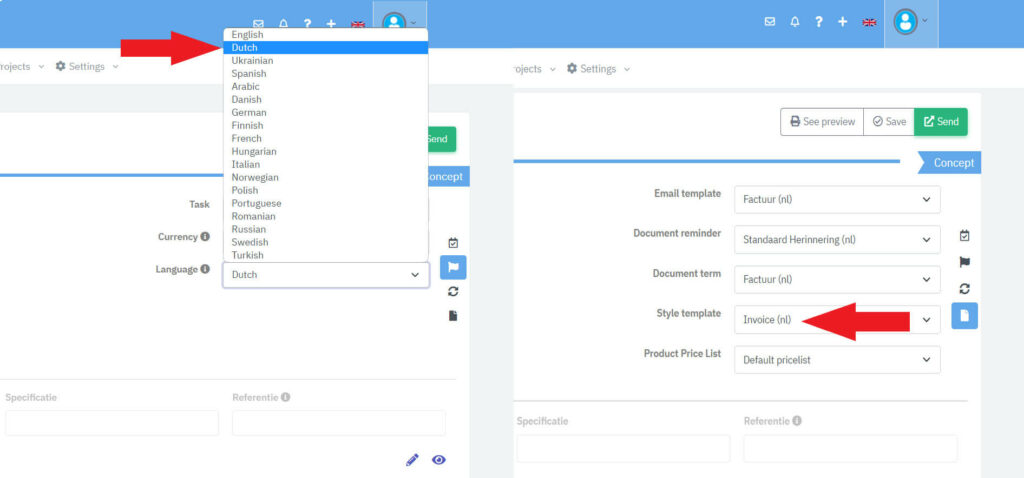Click the refresh sidebar icon in left panel
Image resolution: width=1024 pixels, height=478 pixels.
(x=453, y=291)
